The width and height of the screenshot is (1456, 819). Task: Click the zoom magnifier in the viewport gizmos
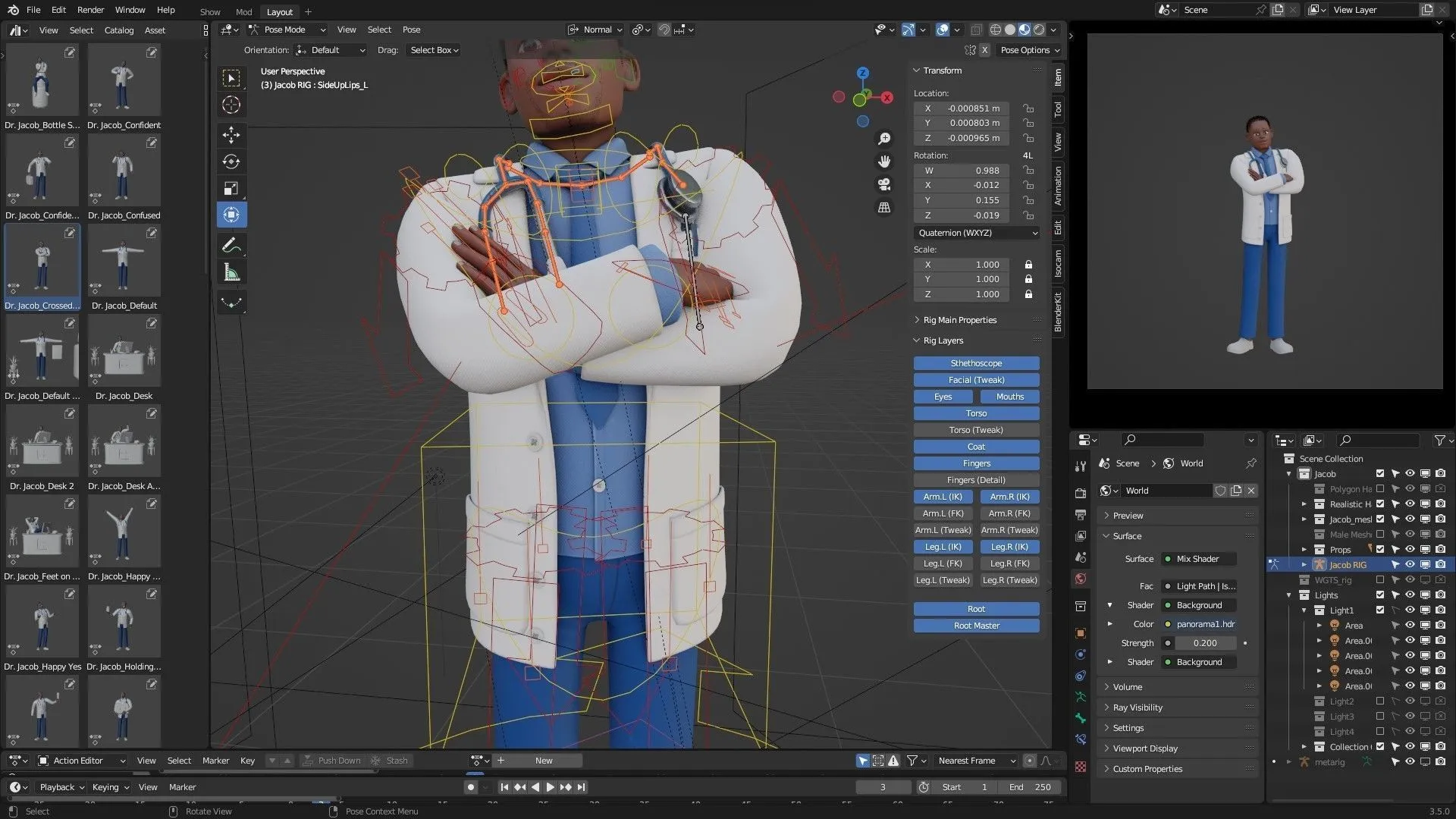tap(883, 139)
